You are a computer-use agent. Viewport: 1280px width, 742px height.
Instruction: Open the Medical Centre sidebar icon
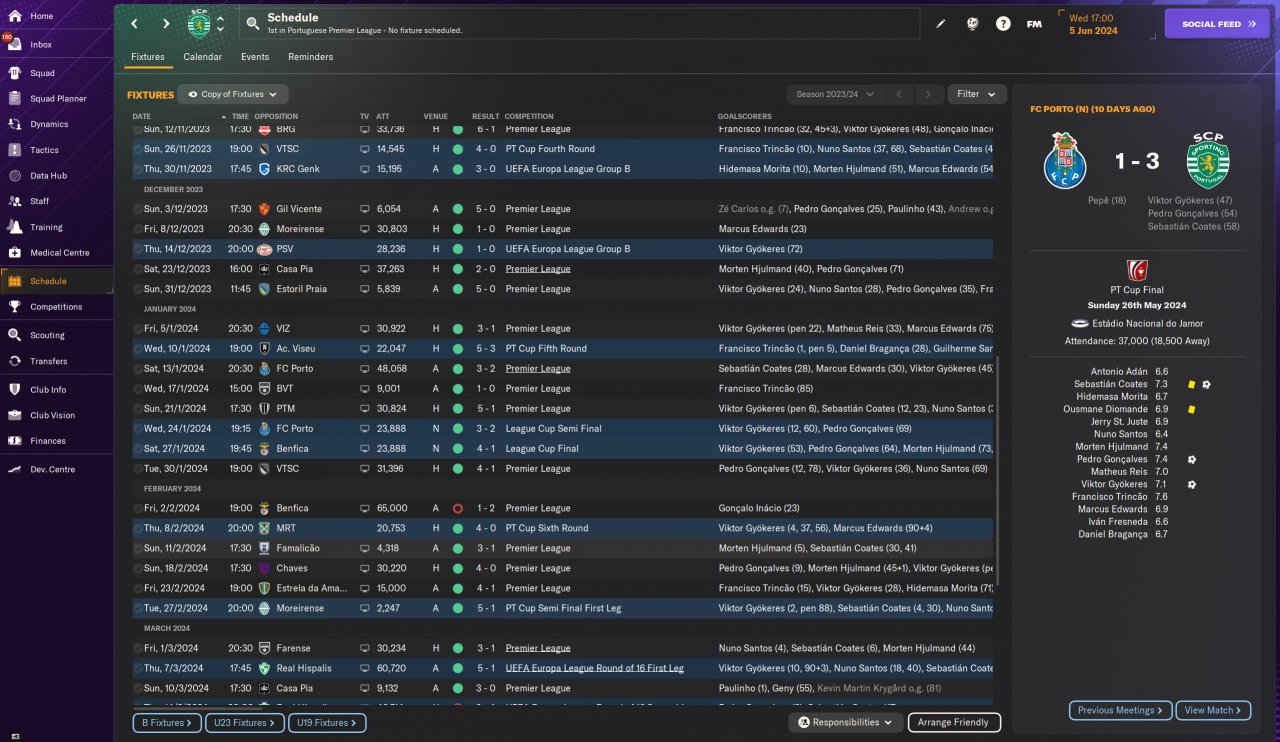point(15,253)
